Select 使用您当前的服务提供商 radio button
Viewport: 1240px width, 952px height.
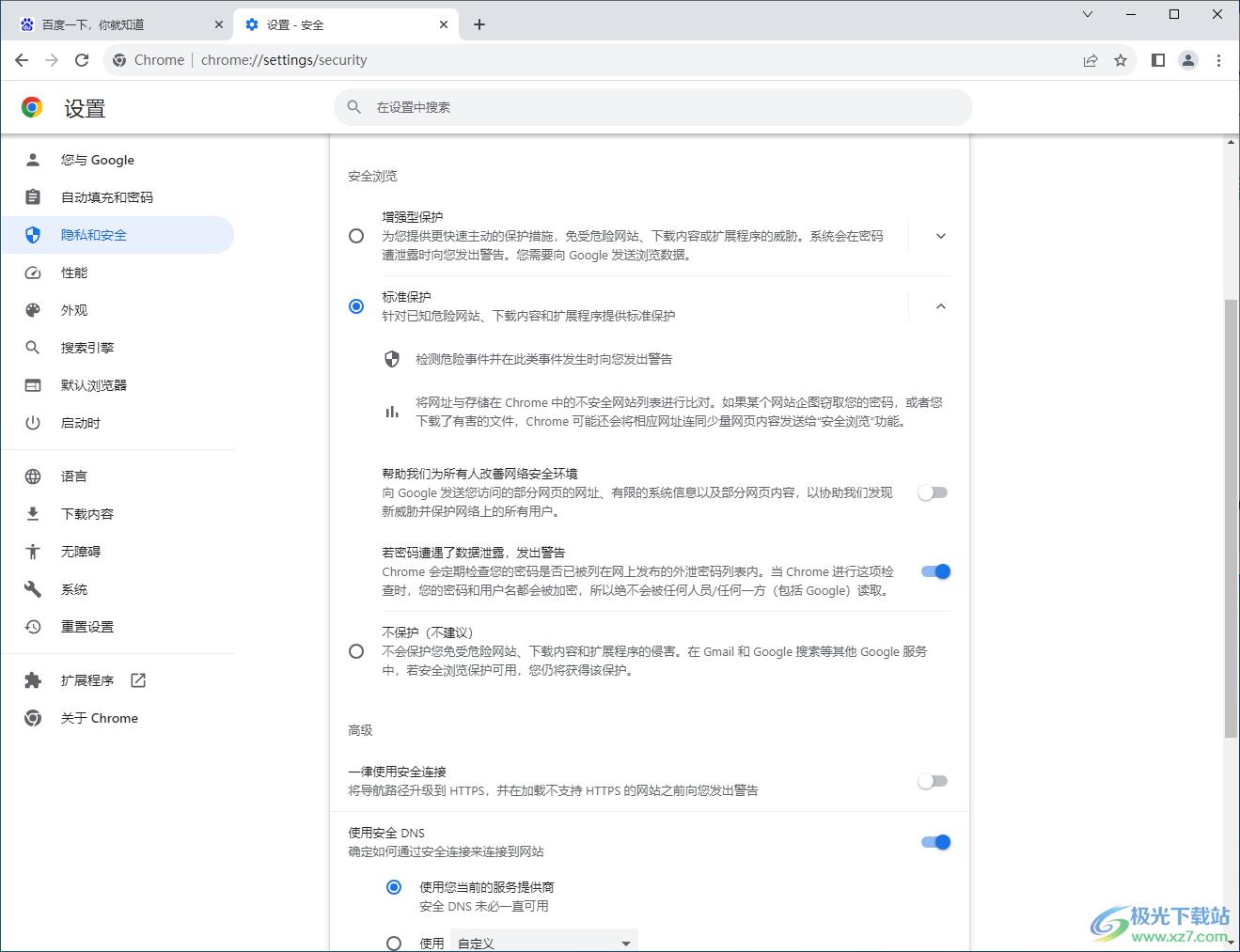pyautogui.click(x=394, y=887)
